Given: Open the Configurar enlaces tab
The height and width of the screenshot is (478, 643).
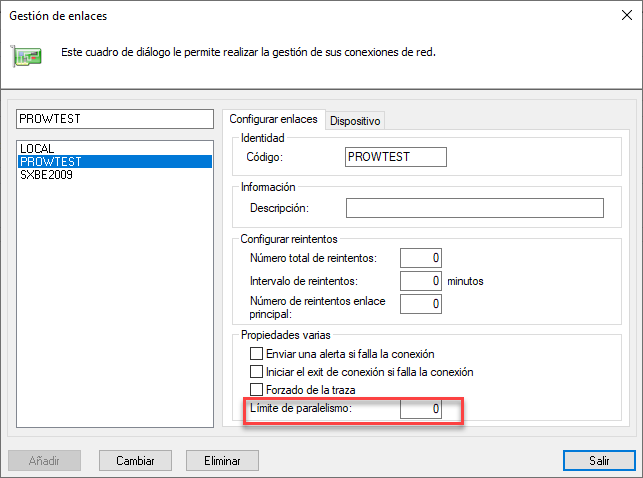Looking at the screenshot, I should pos(273,119).
